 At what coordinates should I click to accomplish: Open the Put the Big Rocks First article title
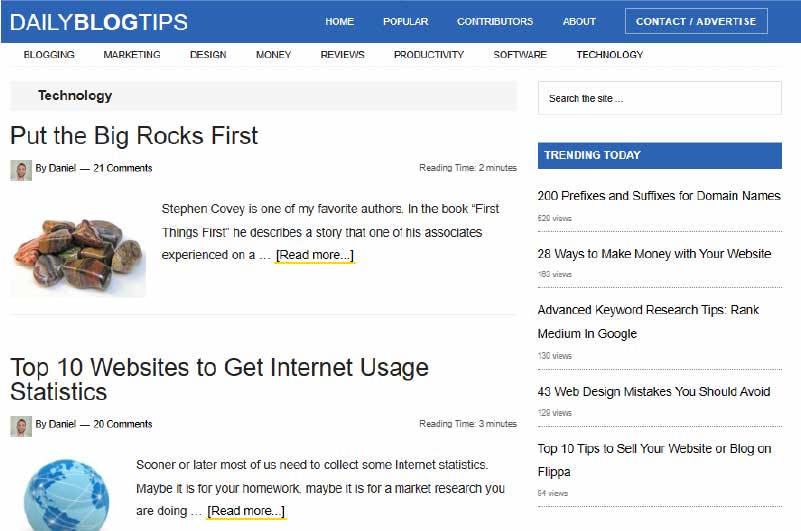tap(134, 136)
